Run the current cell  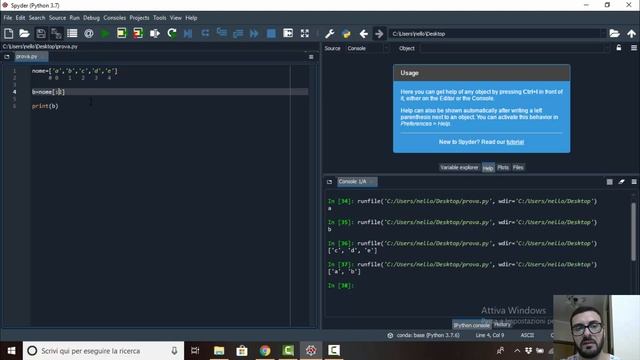pos(121,33)
